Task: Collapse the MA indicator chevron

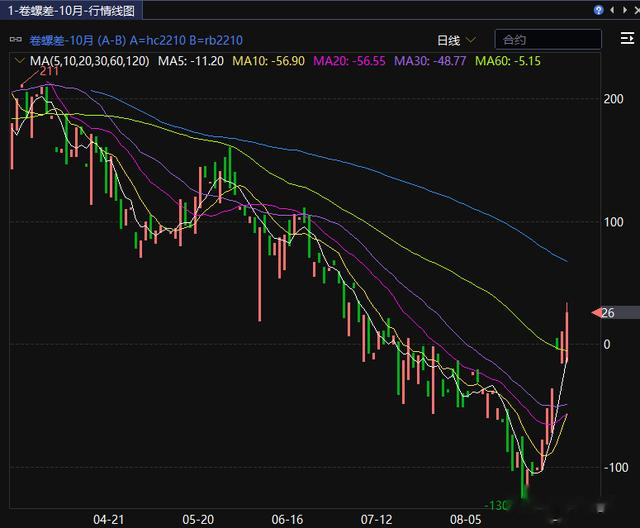Action: pyautogui.click(x=19, y=61)
